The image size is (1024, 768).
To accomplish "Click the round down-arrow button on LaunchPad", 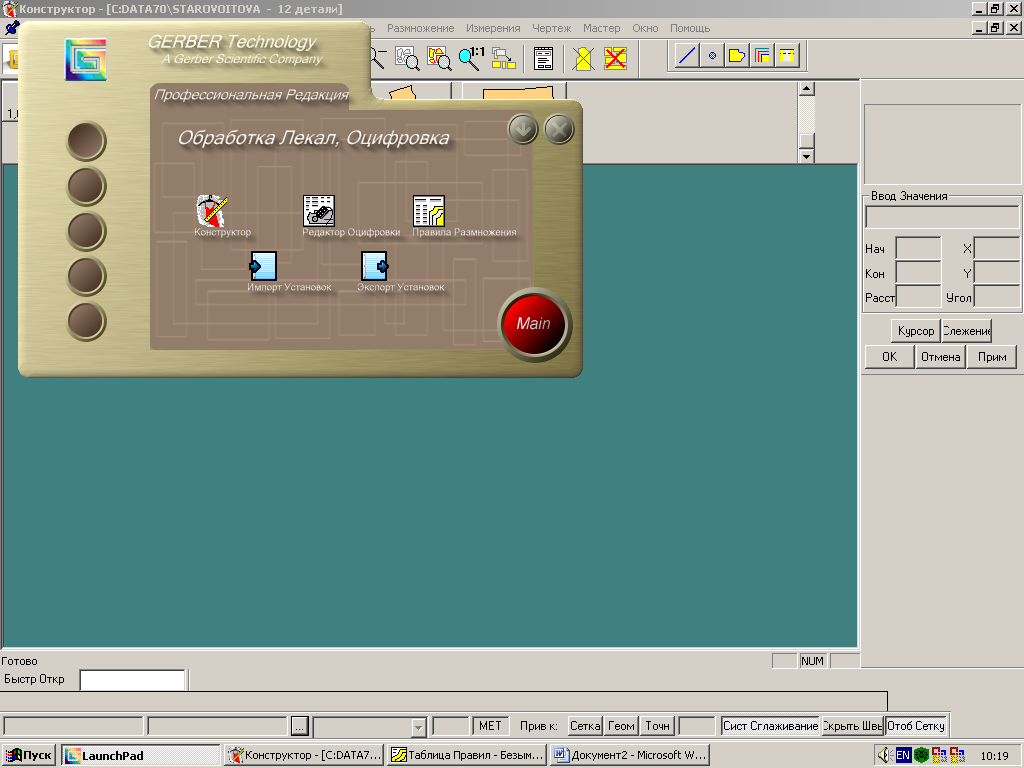I will click(522, 129).
